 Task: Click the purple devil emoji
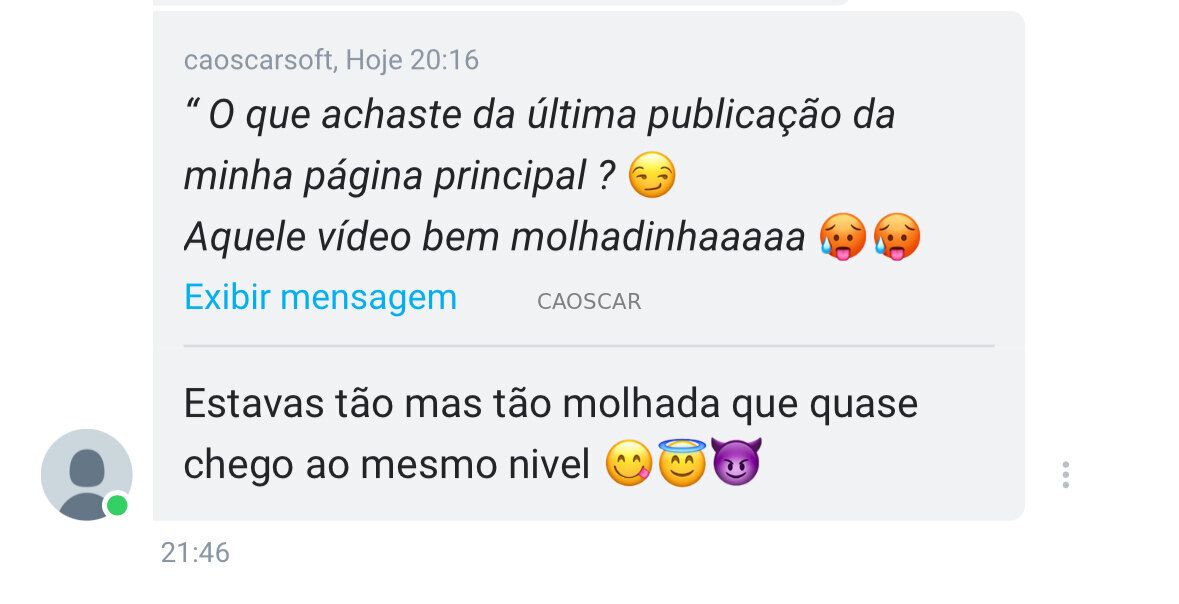736,462
